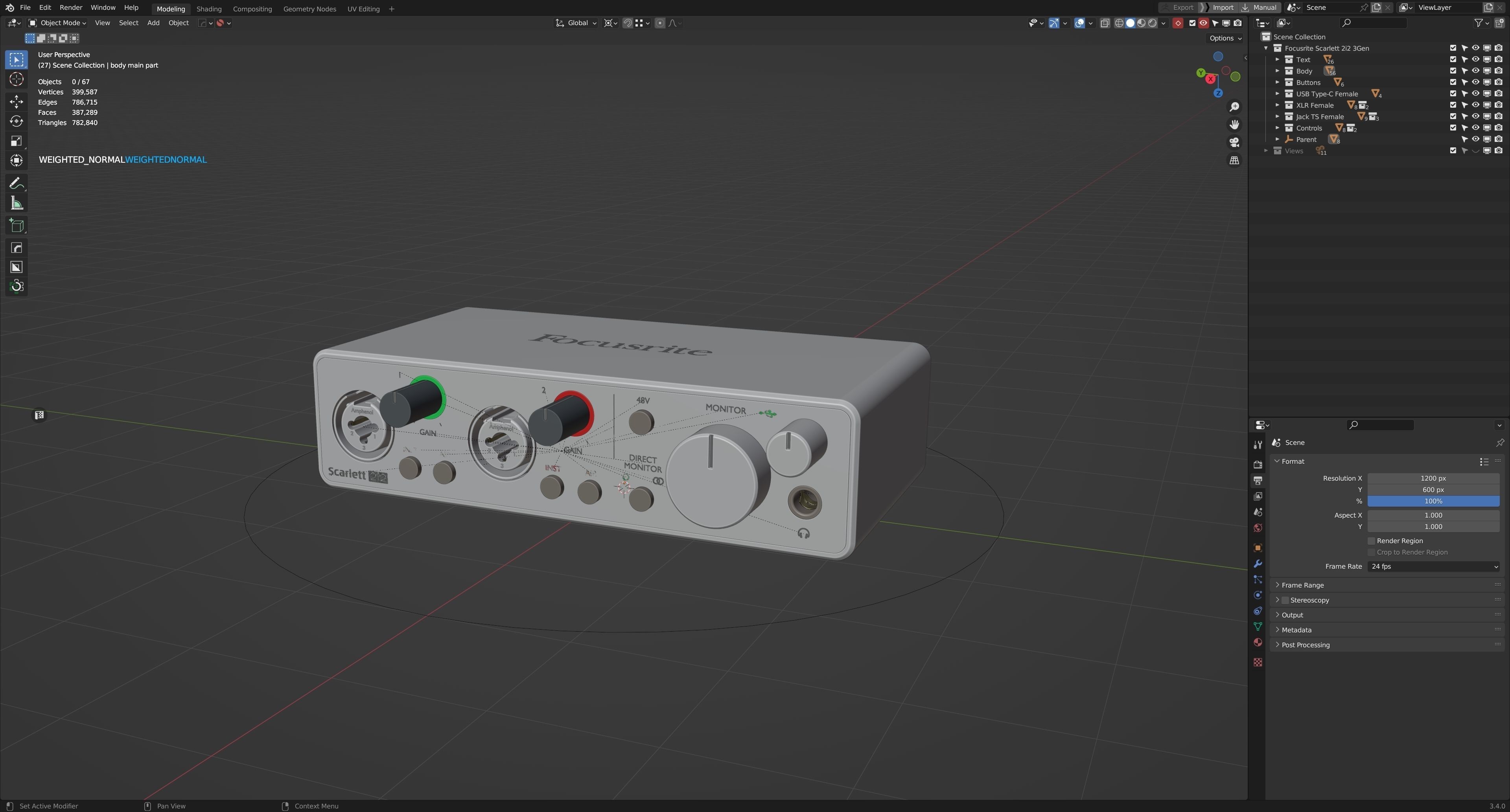1510x812 pixels.
Task: Switch to wireframe viewport shading
Action: pos(1118,23)
